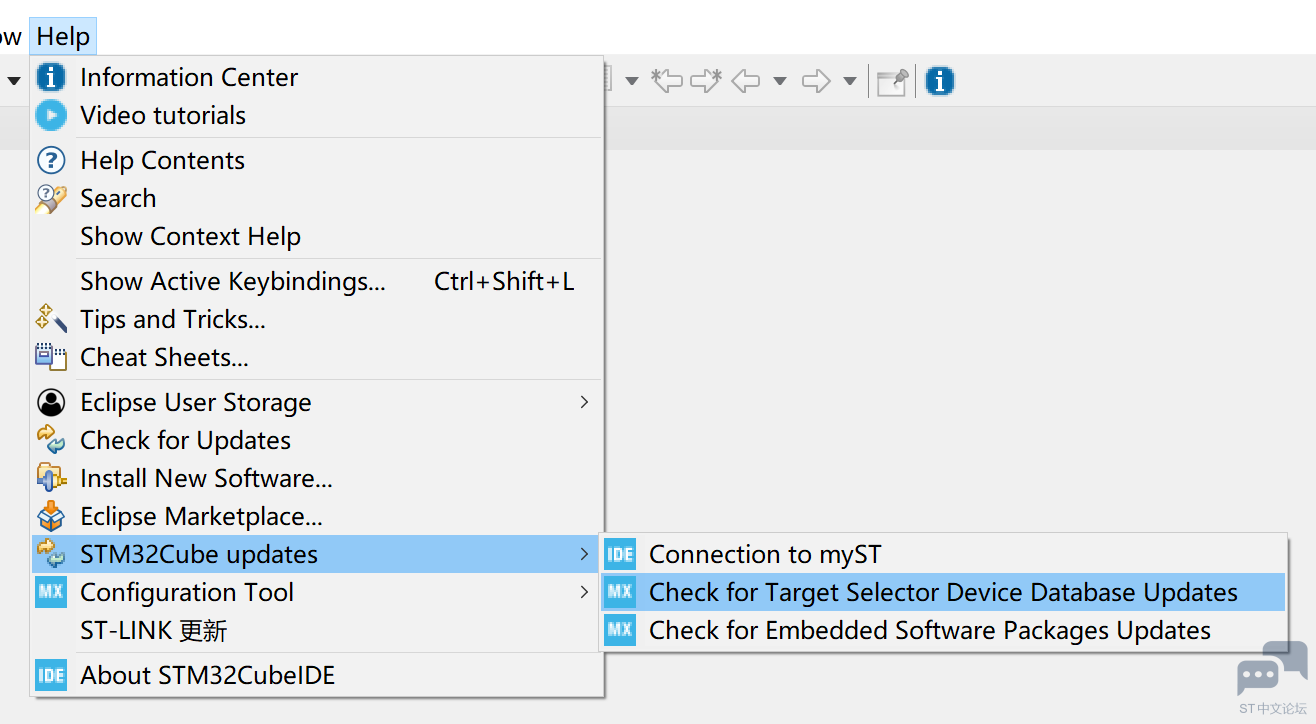Click the Back navigation arrow in toolbar
Image resolution: width=1316 pixels, height=724 pixels.
tap(746, 81)
